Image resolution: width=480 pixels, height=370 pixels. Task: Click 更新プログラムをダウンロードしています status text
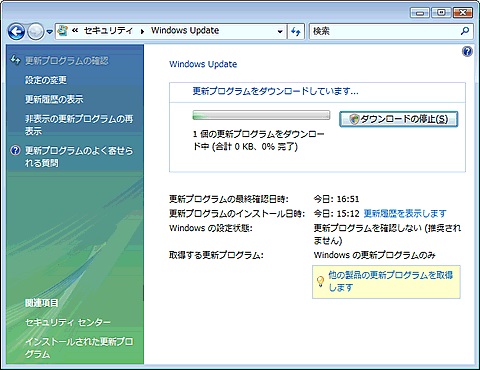(276, 91)
